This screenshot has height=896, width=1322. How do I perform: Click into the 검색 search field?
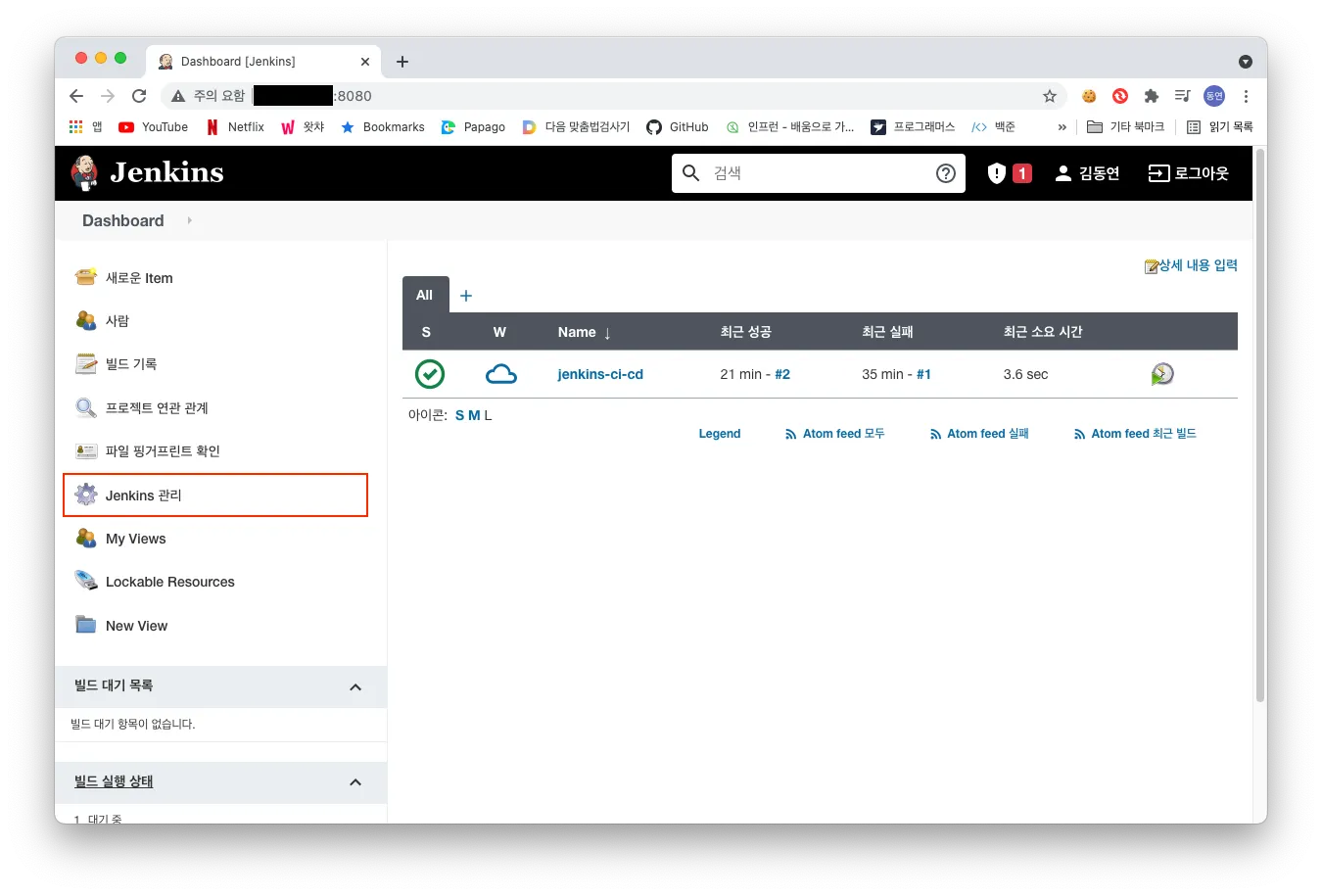(x=821, y=173)
